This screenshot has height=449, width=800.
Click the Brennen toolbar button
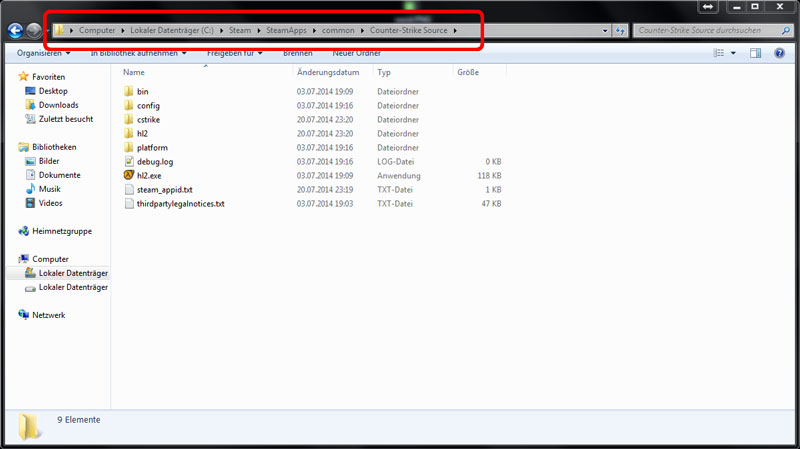click(x=297, y=53)
